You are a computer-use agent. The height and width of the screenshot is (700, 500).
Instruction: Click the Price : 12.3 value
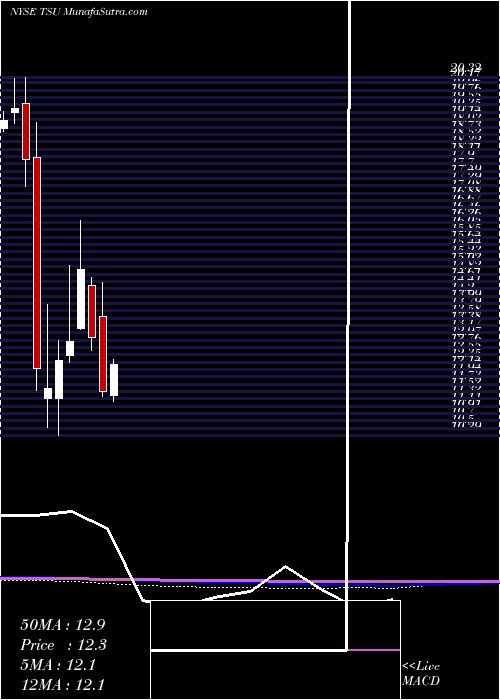(x=63, y=645)
